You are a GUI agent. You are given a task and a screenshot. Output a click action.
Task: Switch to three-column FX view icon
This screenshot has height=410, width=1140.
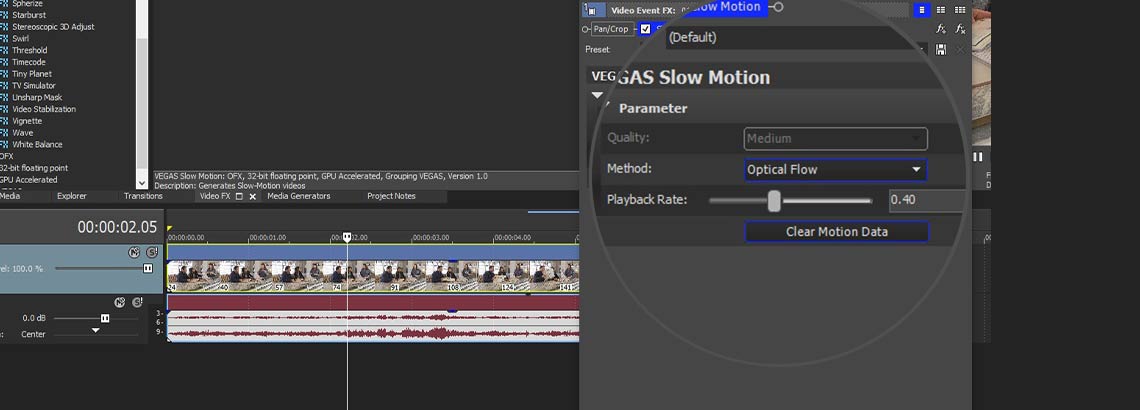(960, 10)
